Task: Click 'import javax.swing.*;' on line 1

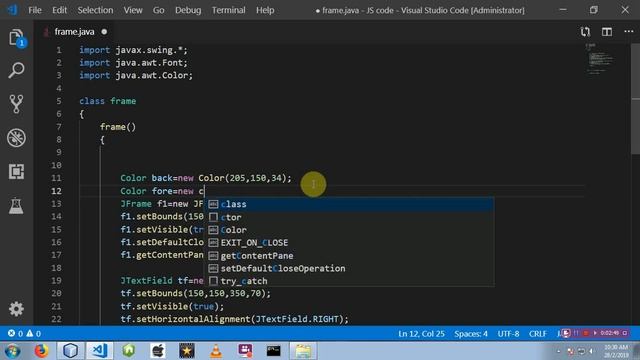Action: (x=133, y=50)
